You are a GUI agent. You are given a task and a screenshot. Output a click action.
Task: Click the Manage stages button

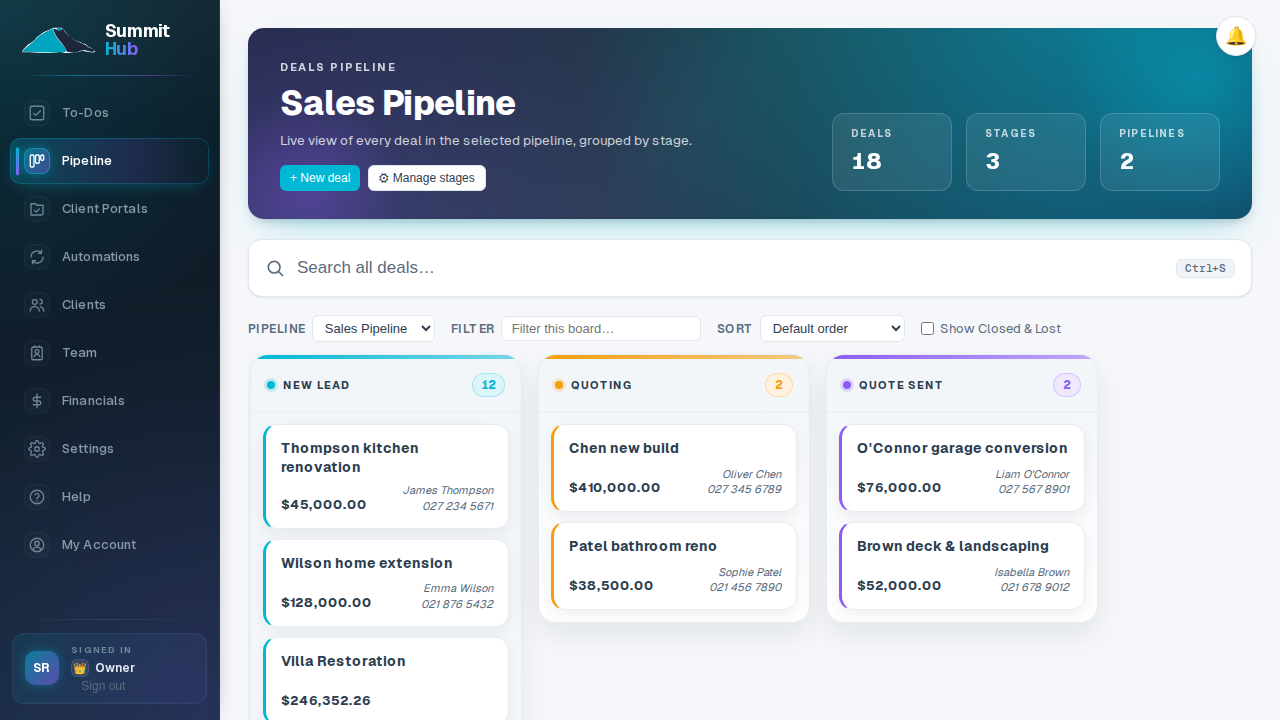pyautogui.click(x=427, y=178)
